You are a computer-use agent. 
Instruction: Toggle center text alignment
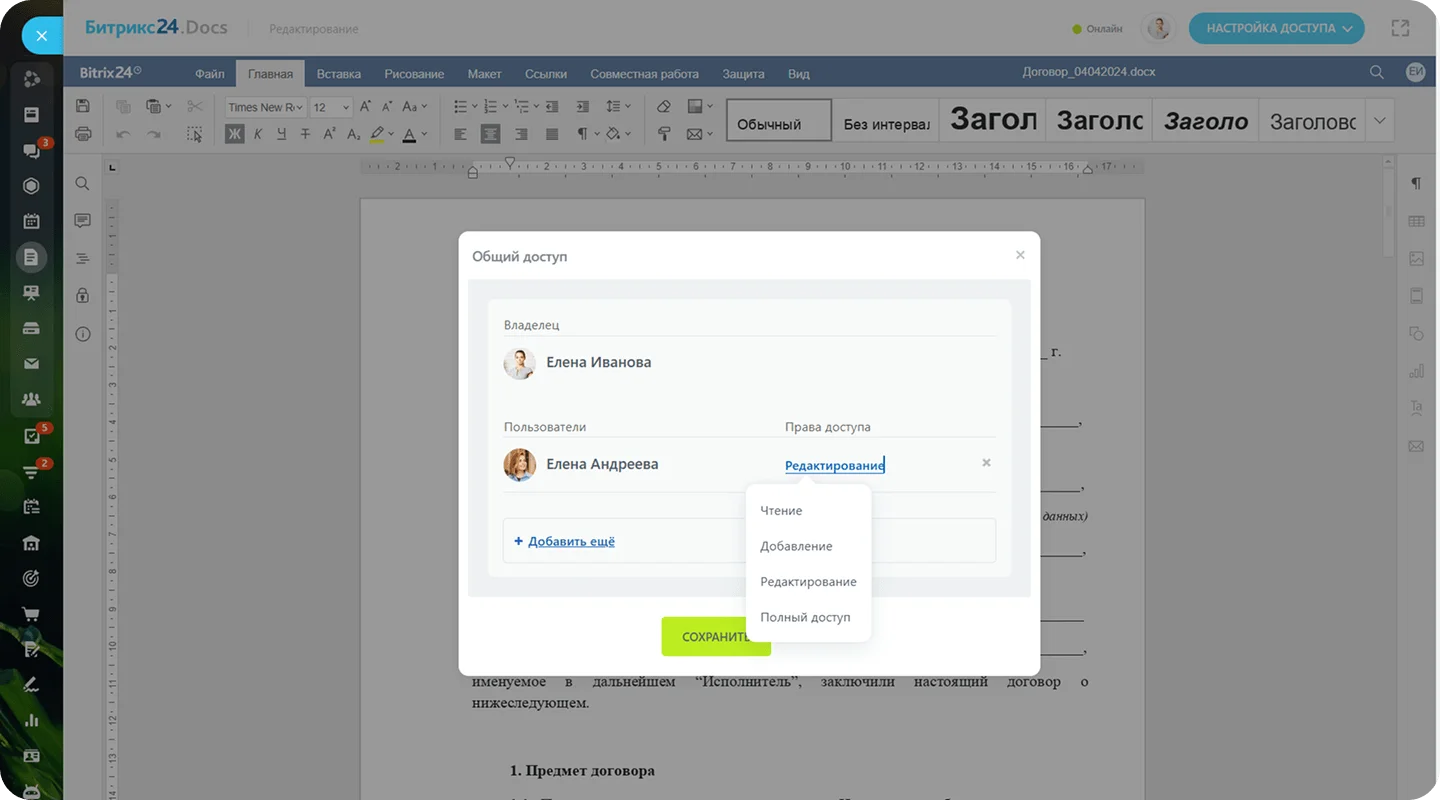pos(490,134)
